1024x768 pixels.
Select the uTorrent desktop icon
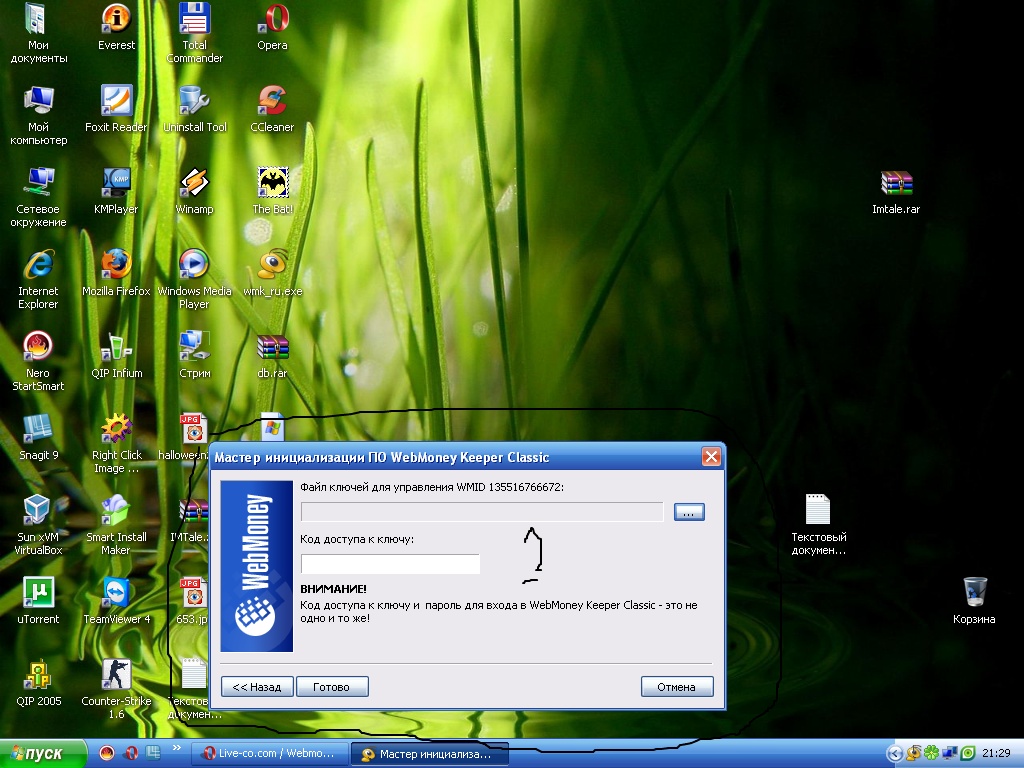[x=38, y=593]
